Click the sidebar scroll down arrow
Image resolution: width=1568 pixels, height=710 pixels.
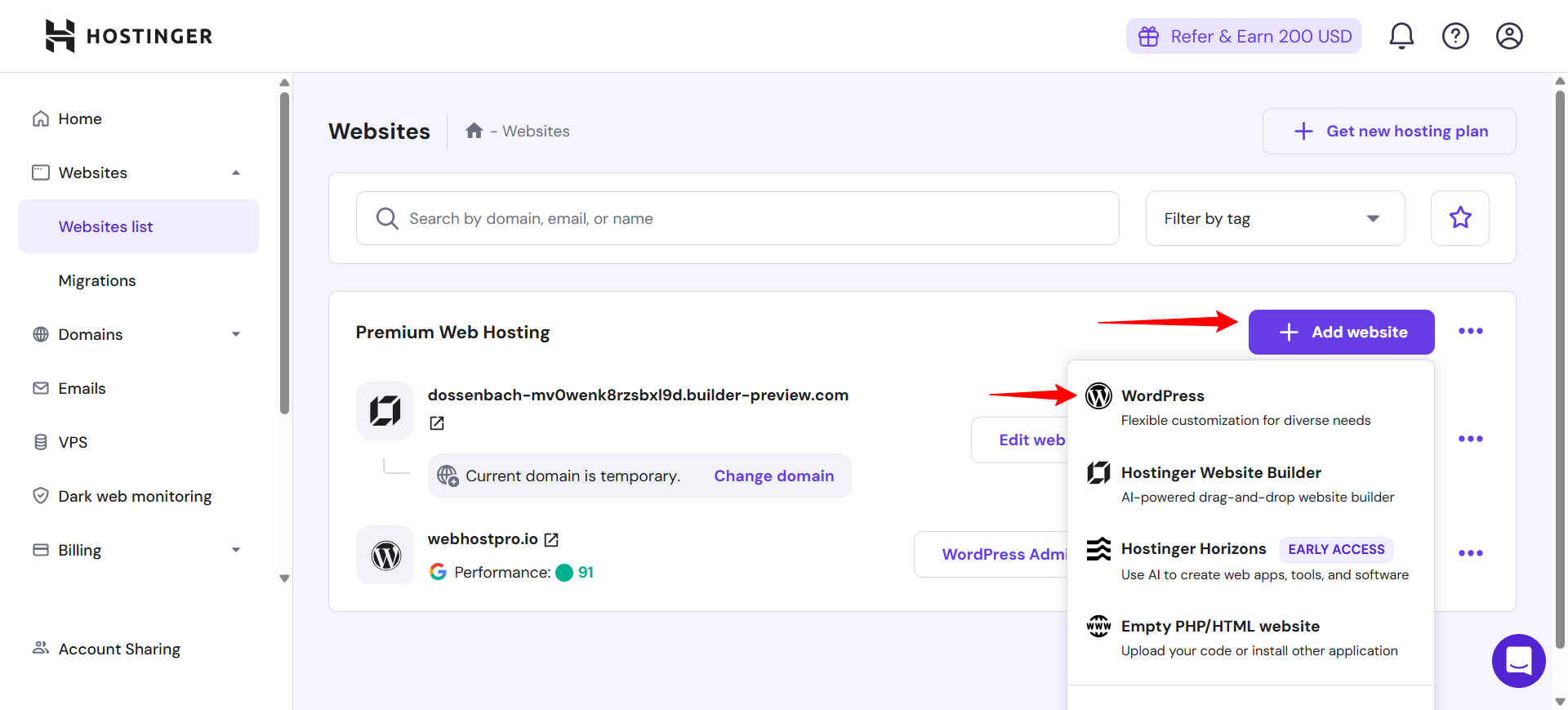click(x=284, y=578)
